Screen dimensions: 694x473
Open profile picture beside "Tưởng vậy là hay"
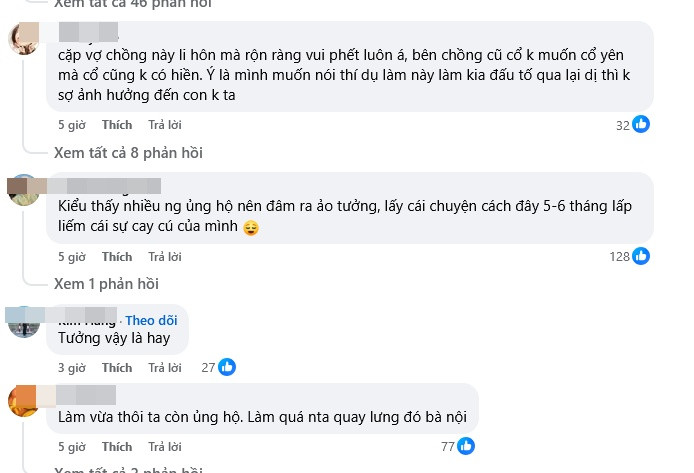click(23, 321)
